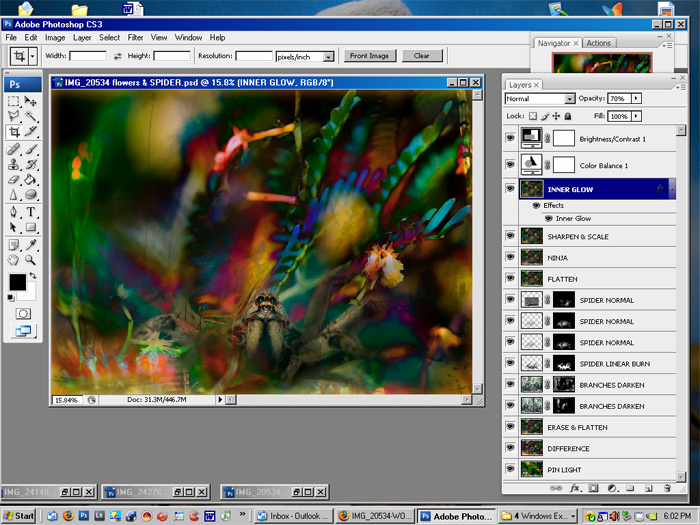Click the trash icon to delete layer
Screen dimensions: 700x525
pos(666,488)
